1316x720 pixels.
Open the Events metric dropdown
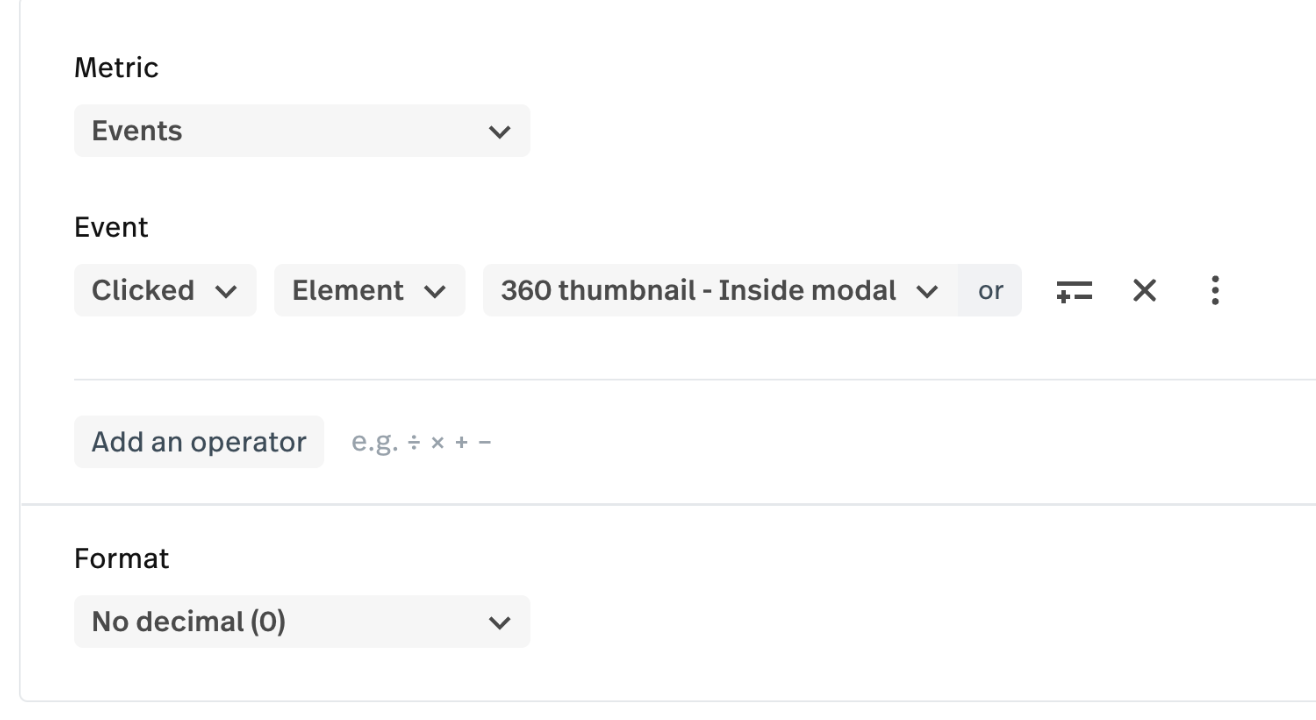pos(301,131)
